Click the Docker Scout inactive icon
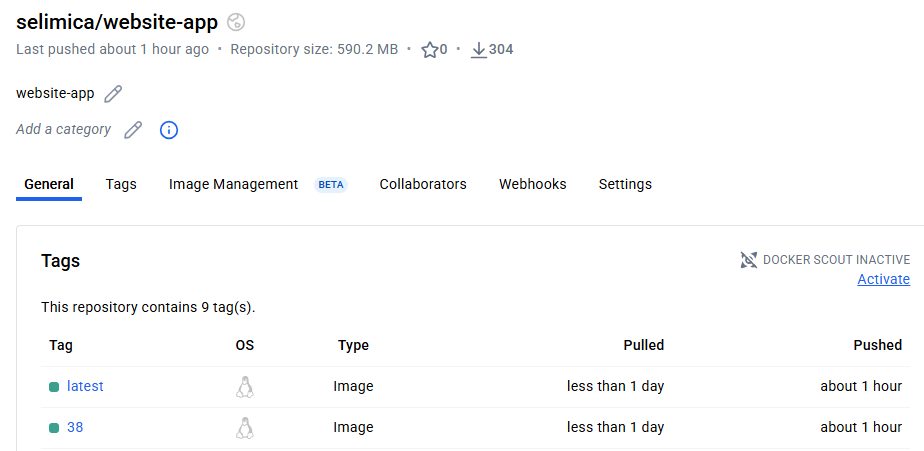This screenshot has width=924, height=451. click(749, 260)
